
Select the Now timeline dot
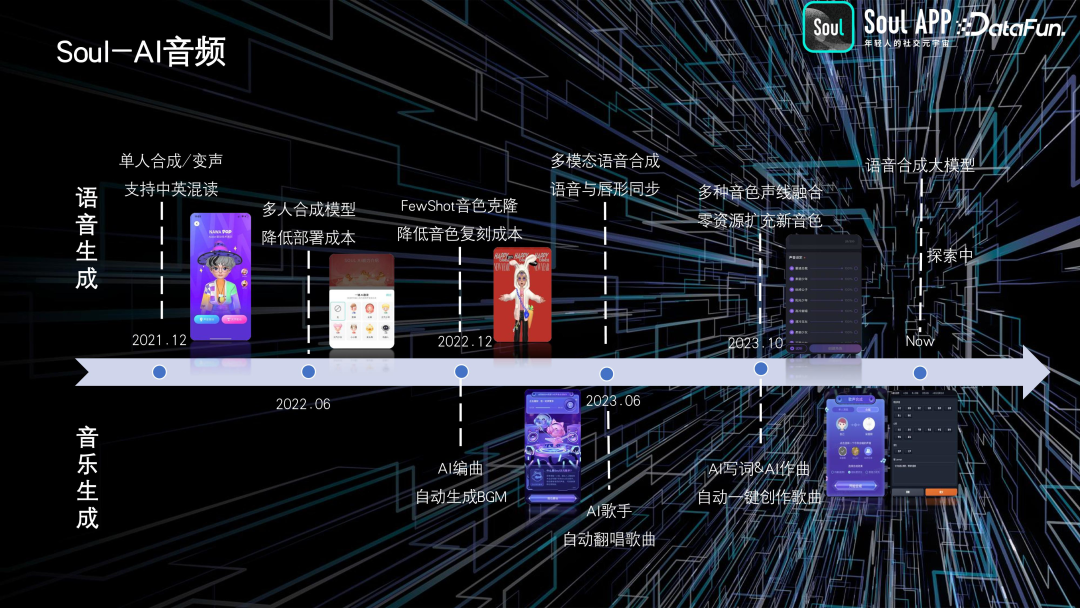coord(920,373)
